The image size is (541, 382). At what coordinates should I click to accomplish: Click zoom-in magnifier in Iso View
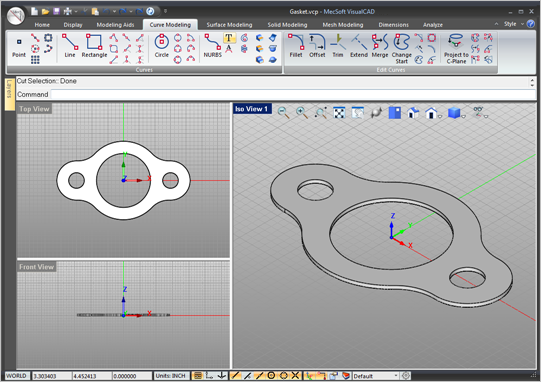coord(302,112)
